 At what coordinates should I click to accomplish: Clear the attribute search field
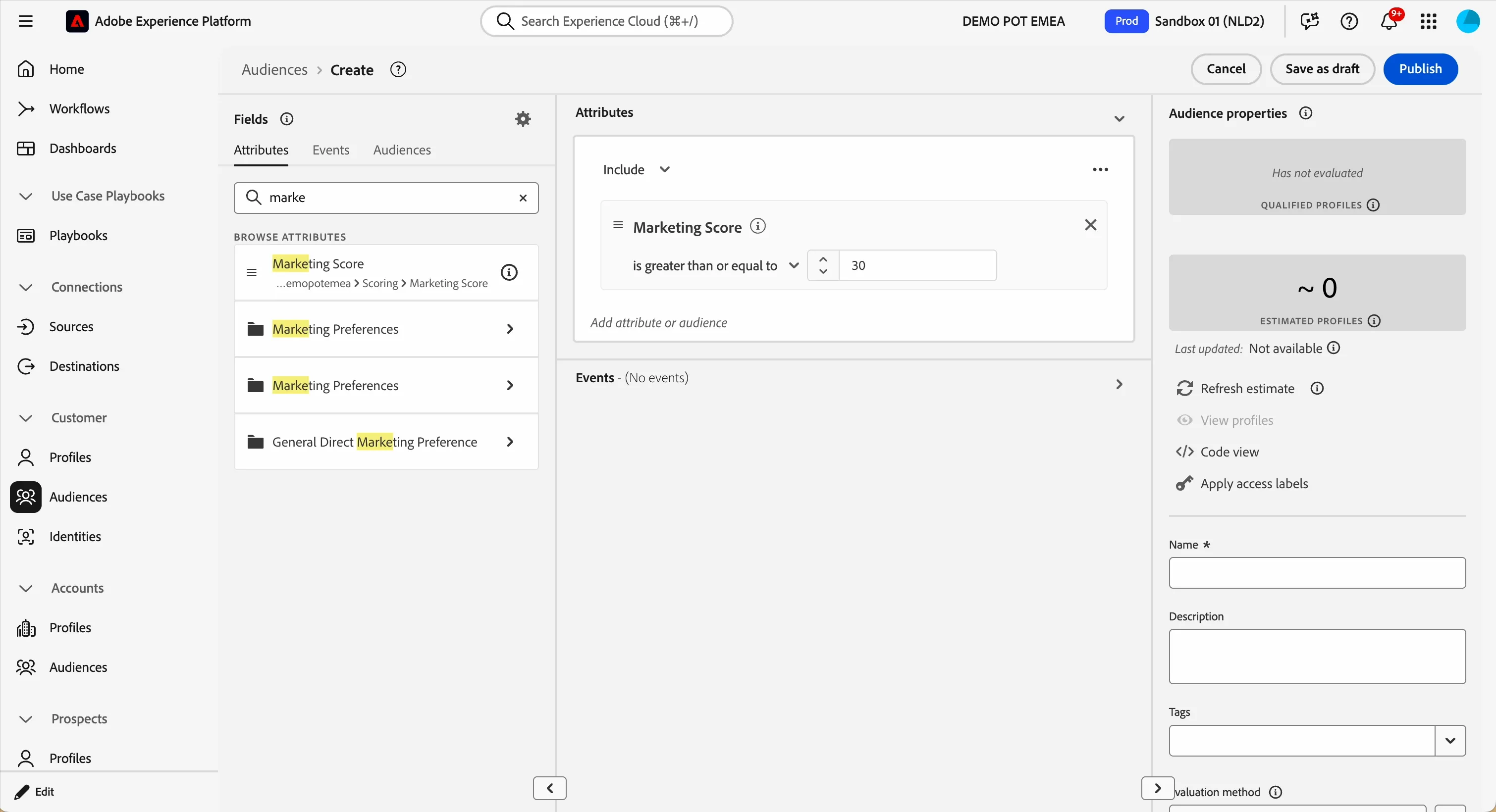tap(523, 198)
